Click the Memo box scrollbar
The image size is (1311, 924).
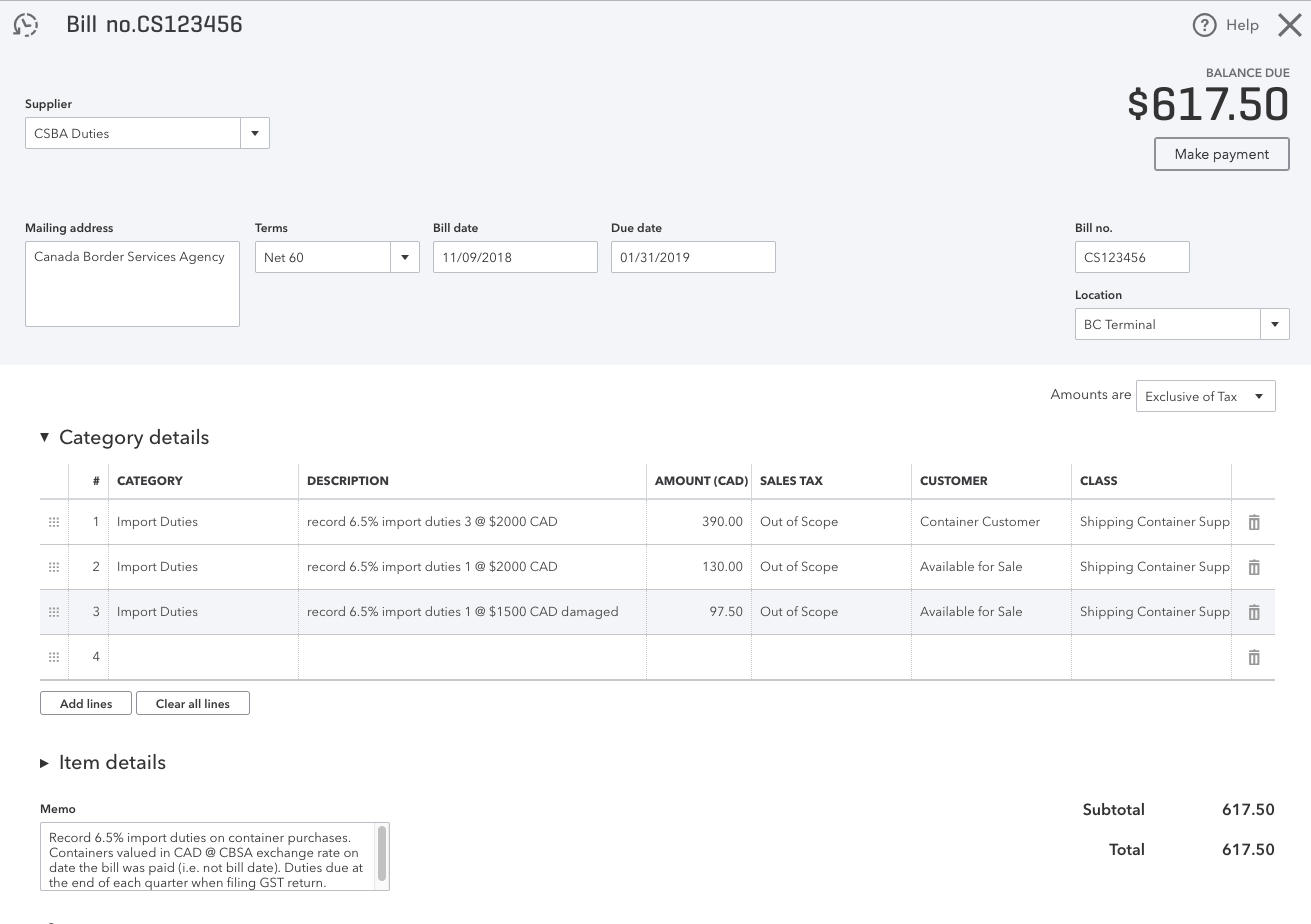click(382, 853)
